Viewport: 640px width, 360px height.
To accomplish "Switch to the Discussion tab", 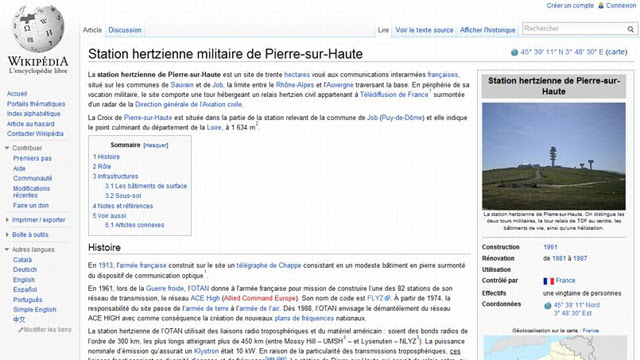I will point(125,30).
